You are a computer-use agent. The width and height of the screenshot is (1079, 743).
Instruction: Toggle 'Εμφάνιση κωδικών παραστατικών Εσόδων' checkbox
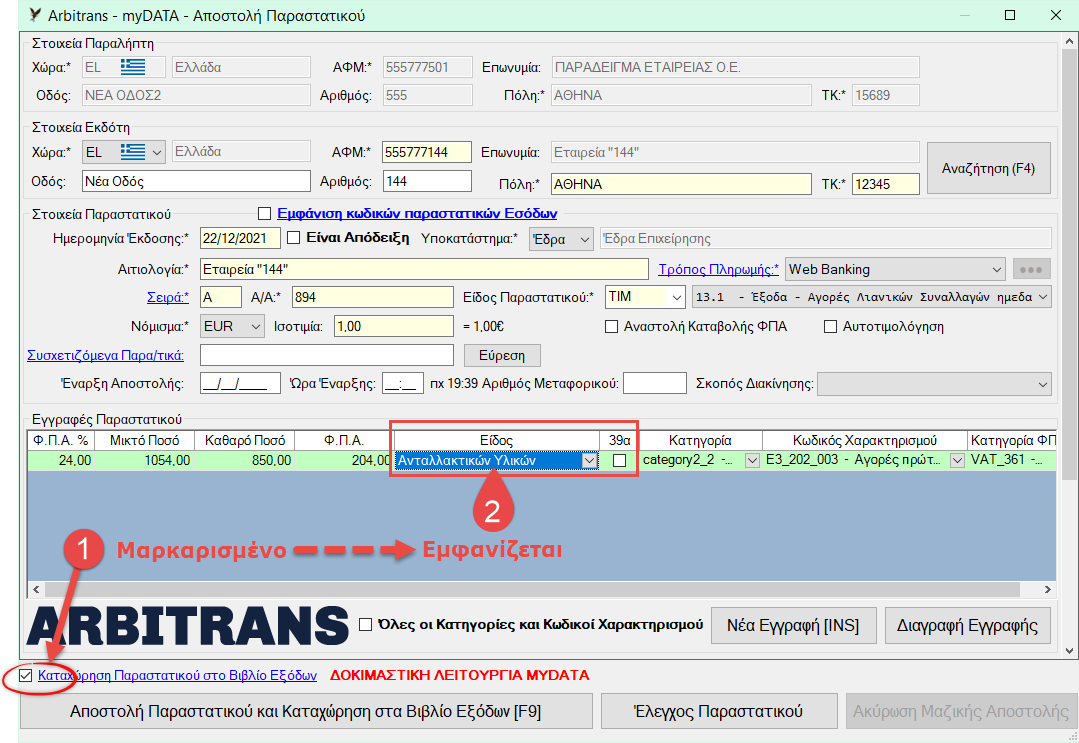pos(264,213)
